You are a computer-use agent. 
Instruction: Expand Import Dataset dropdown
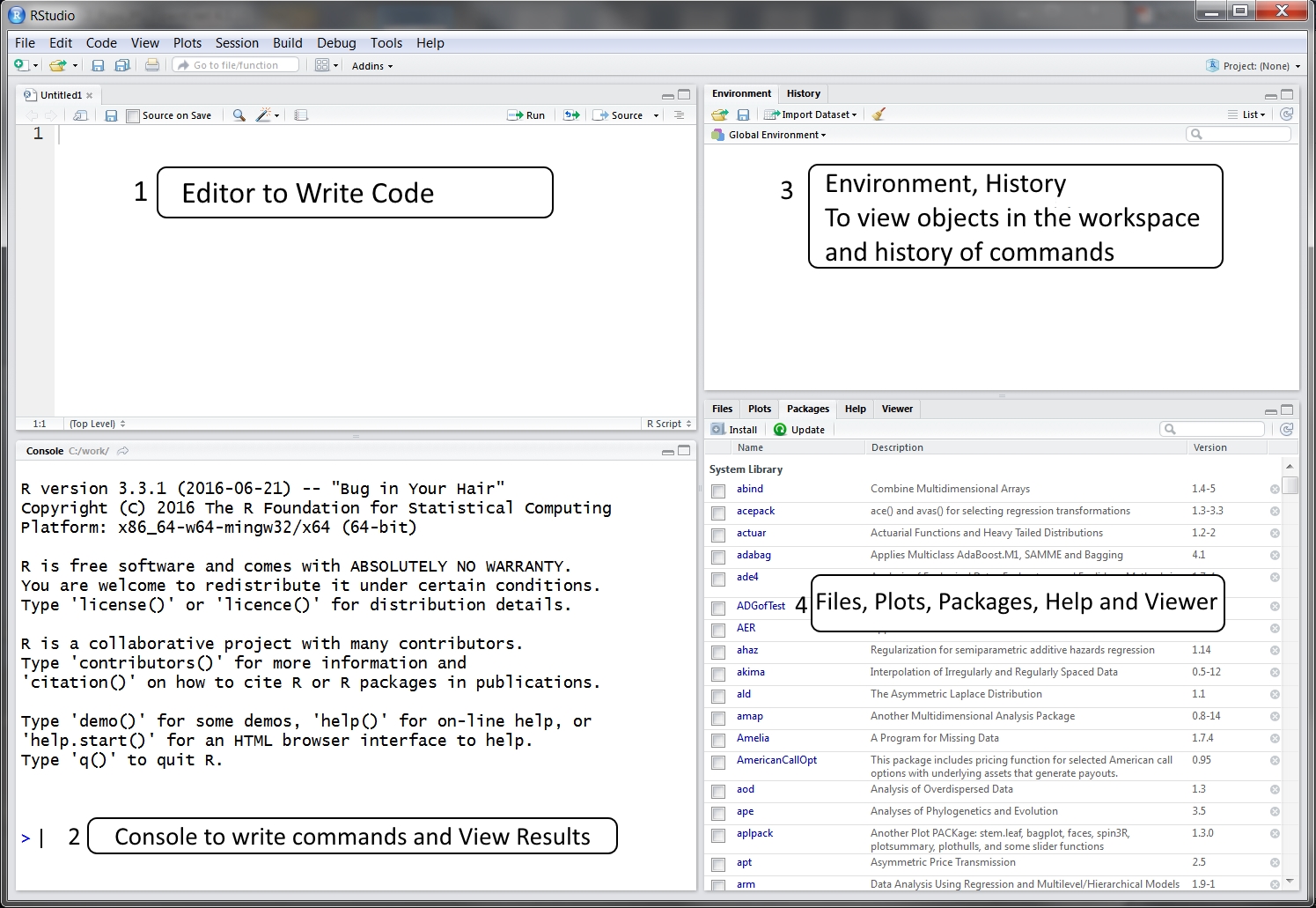tap(811, 114)
